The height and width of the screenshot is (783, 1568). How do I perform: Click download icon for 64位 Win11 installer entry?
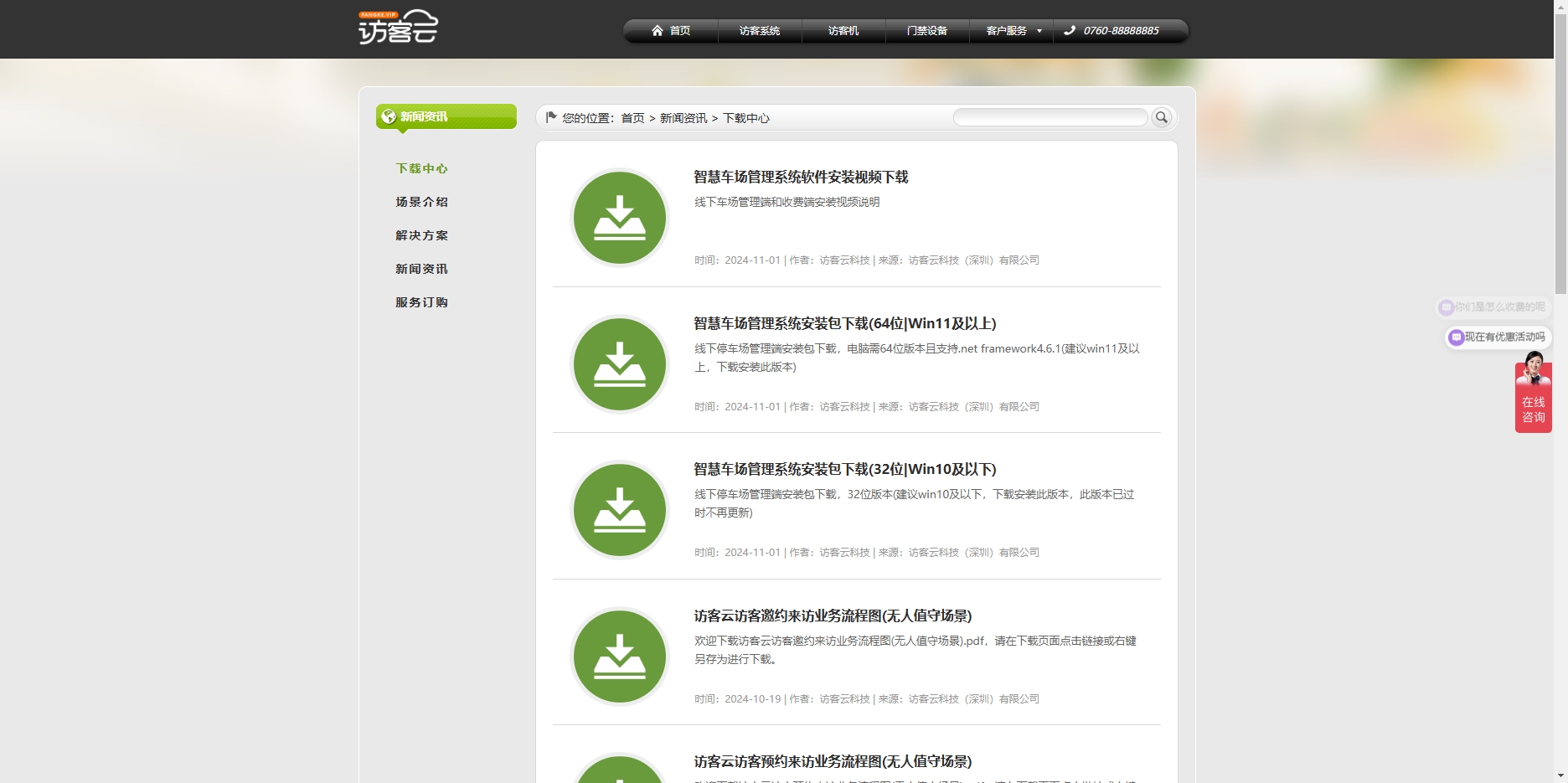pyautogui.click(x=620, y=364)
